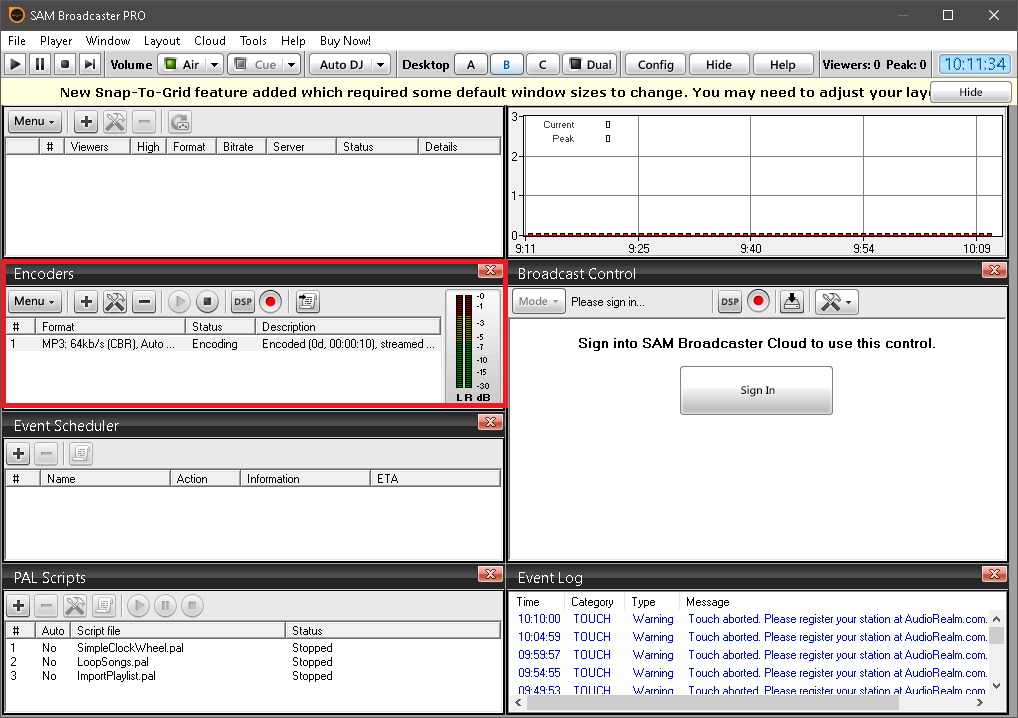Click the Broadcast Control DSP button
The image size is (1018, 718).
click(x=730, y=302)
